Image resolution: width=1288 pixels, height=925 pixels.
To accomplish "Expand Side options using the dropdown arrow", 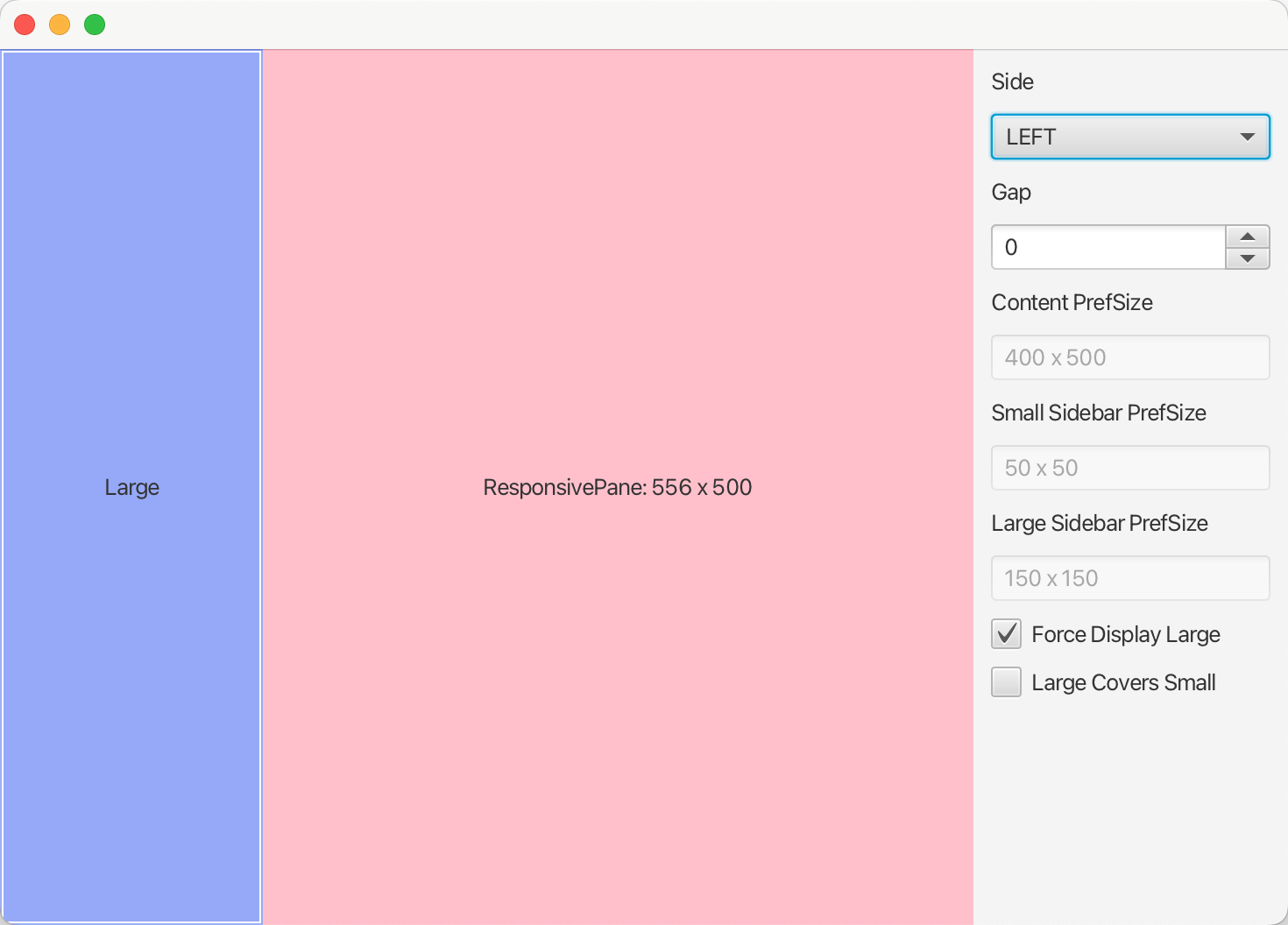I will [1247, 137].
